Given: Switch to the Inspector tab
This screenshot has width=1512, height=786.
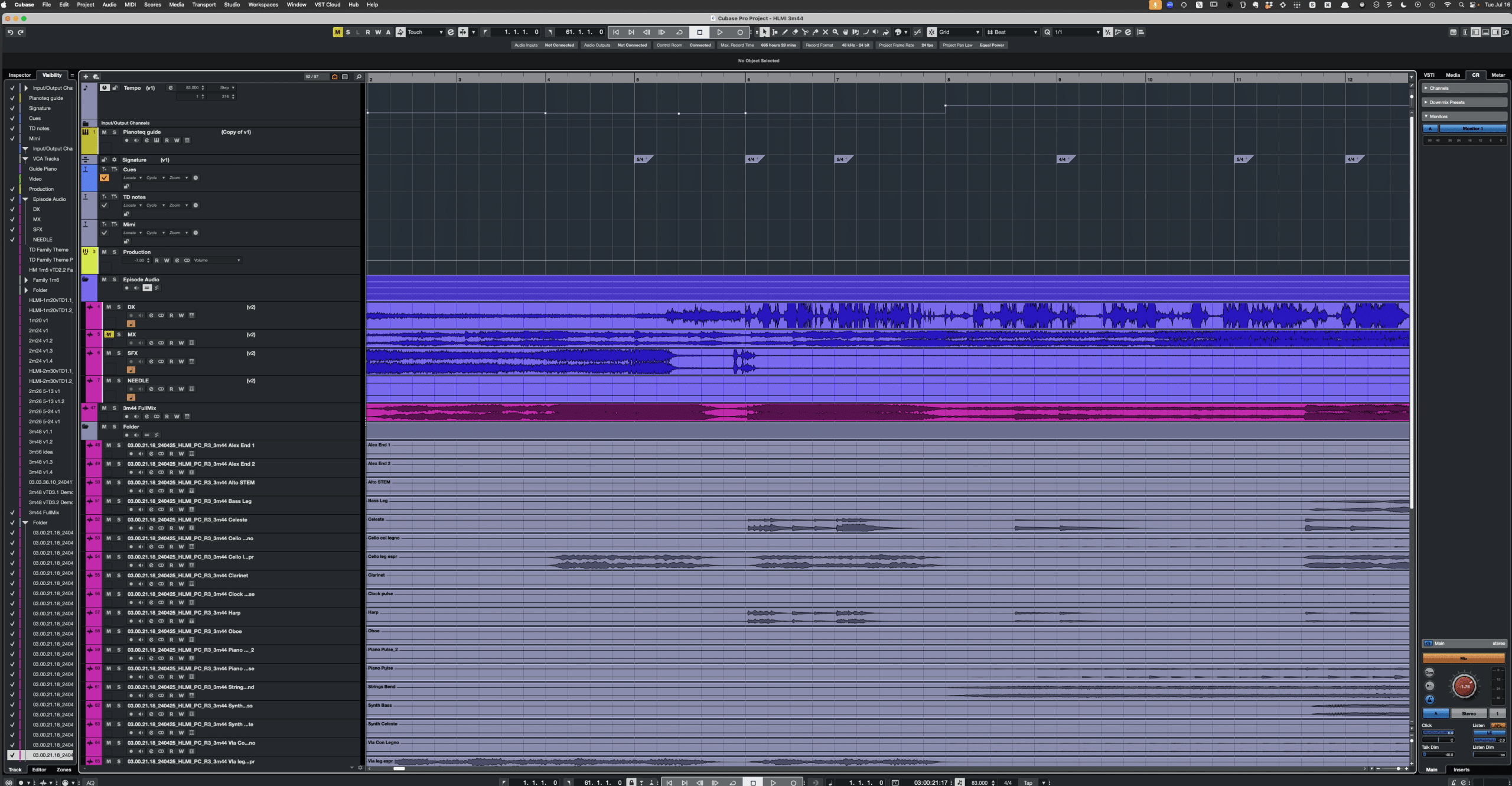Looking at the screenshot, I should click(19, 75).
